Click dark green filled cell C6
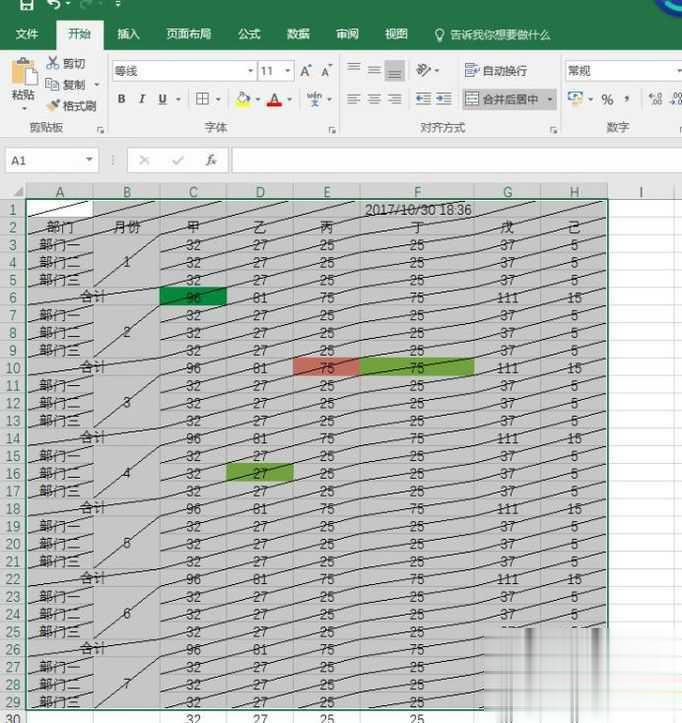Viewport: 682px width, 723px height. tap(193, 297)
